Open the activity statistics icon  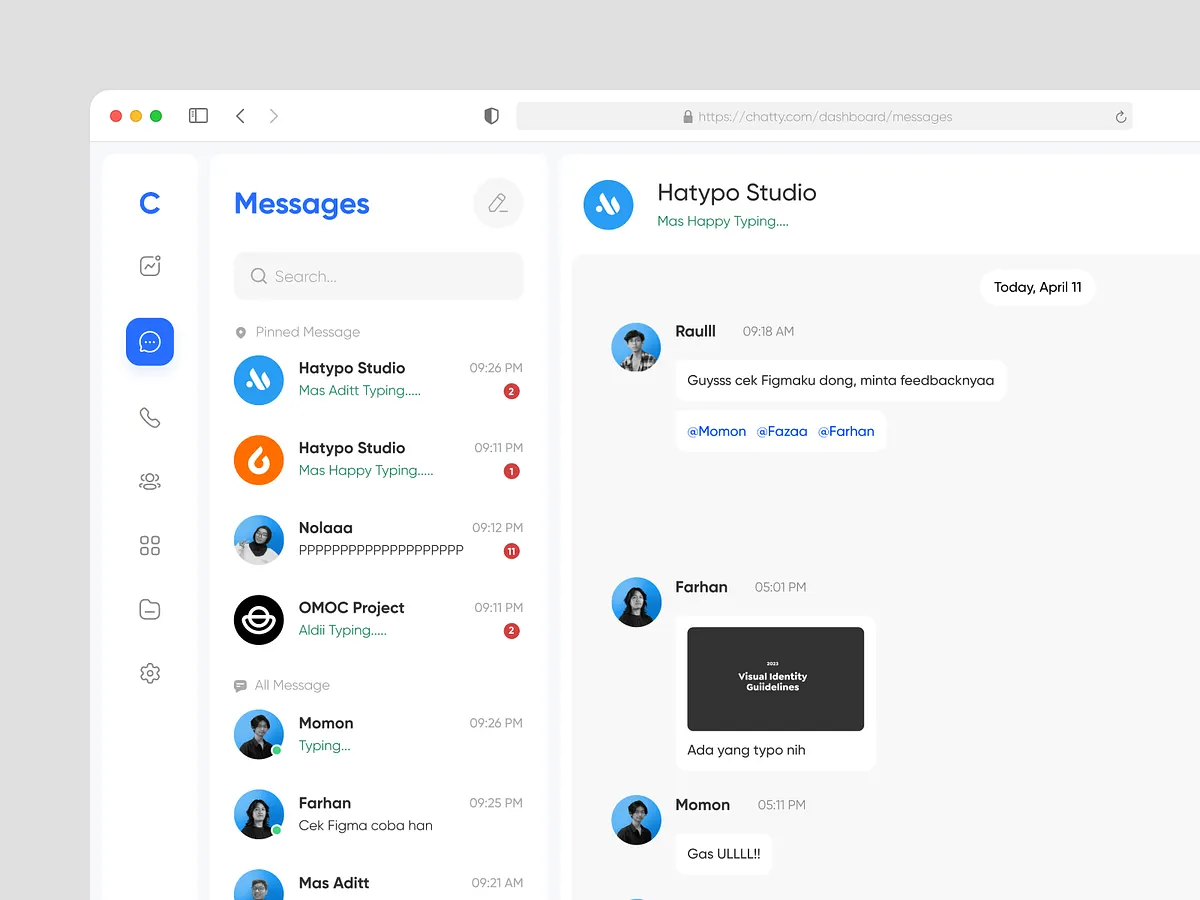coord(149,266)
